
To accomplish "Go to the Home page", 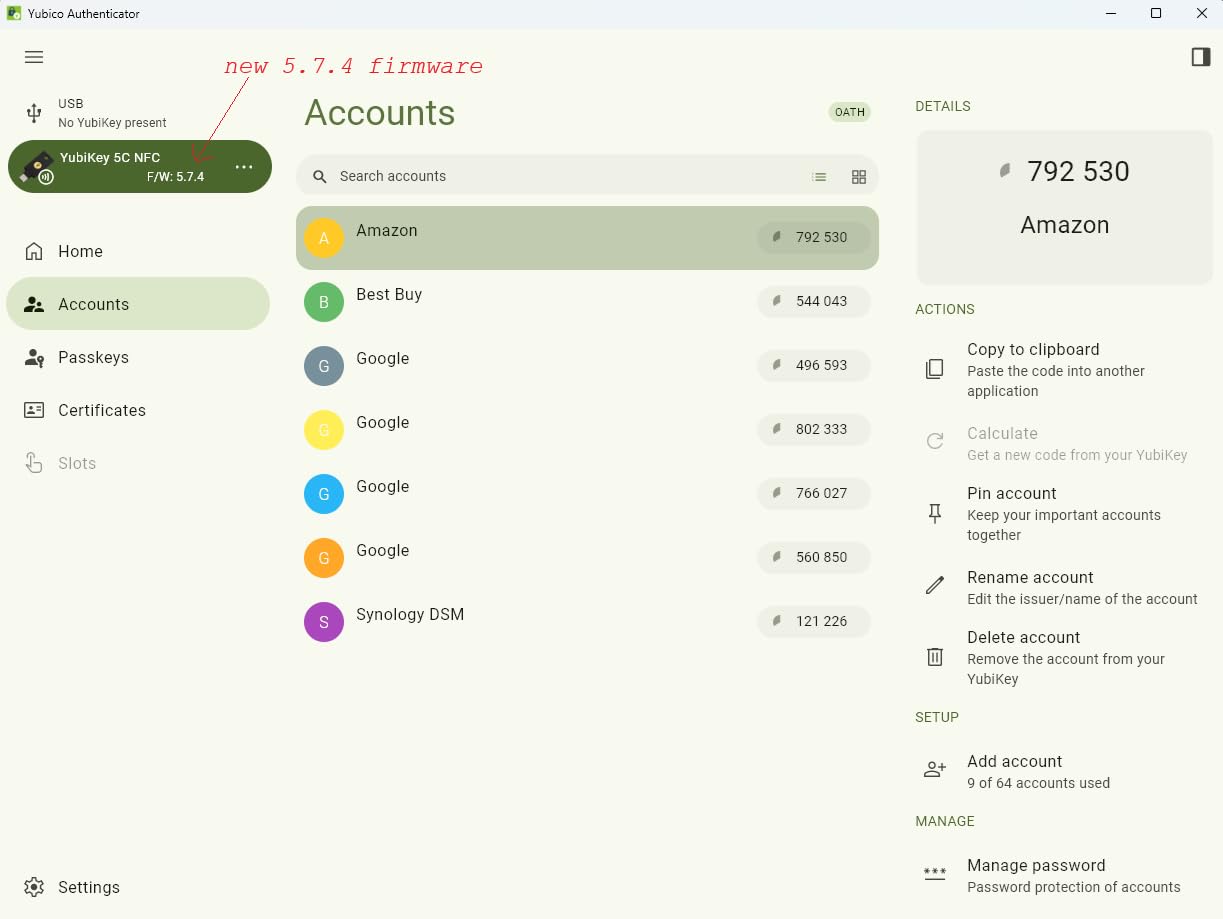I will point(80,251).
